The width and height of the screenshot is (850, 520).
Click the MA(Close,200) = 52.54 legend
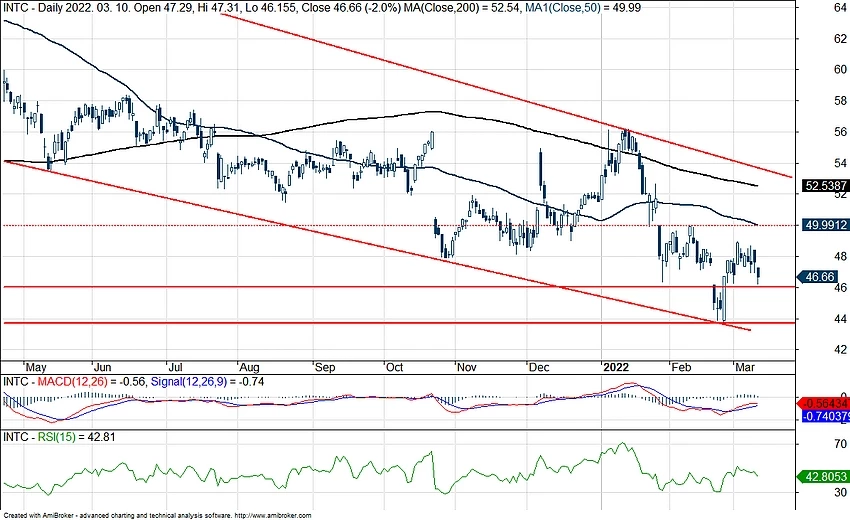pyautogui.click(x=463, y=8)
